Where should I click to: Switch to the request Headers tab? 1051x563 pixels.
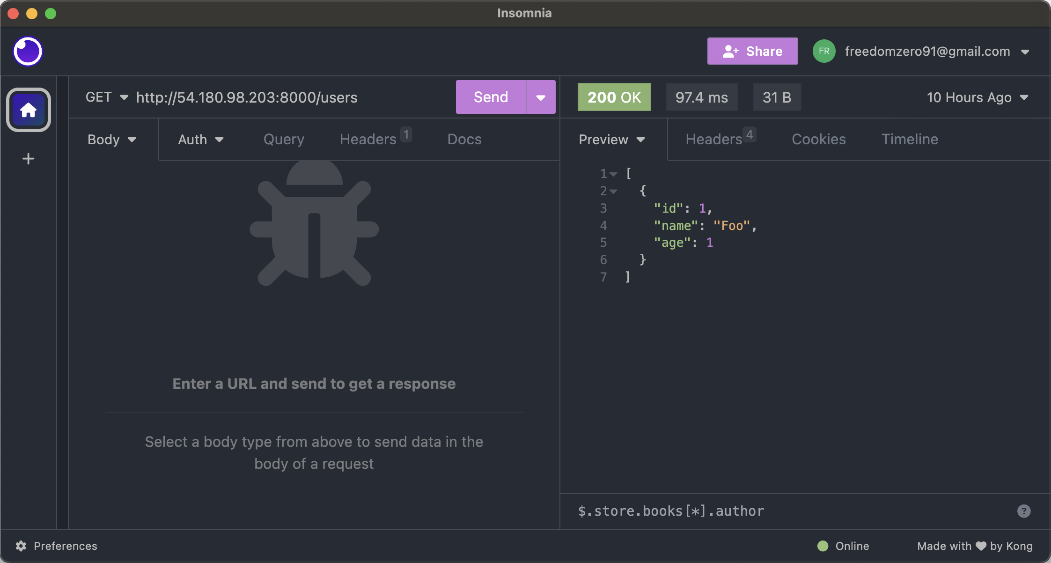tap(375, 139)
